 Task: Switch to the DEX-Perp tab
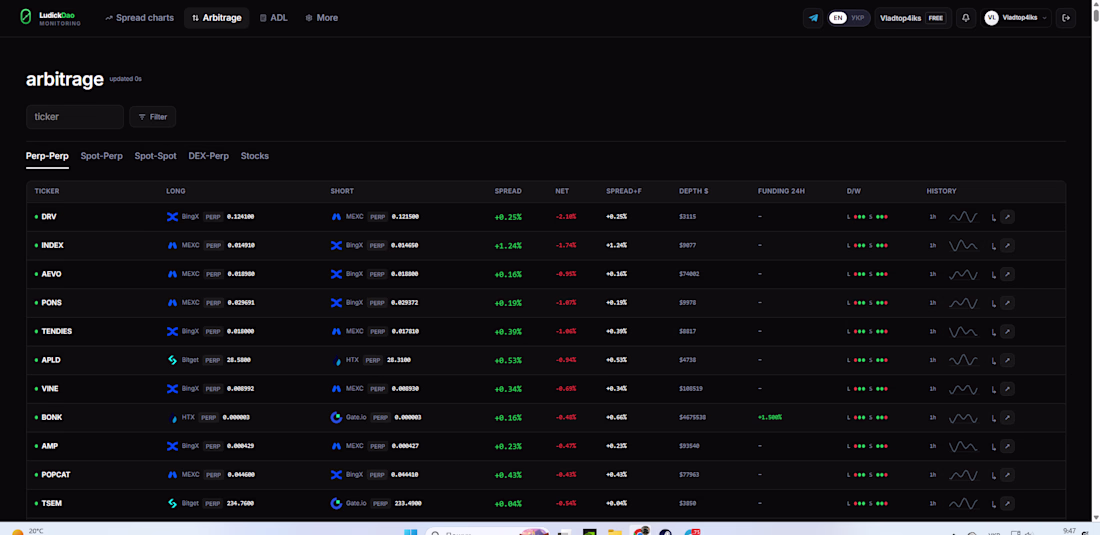(x=208, y=156)
